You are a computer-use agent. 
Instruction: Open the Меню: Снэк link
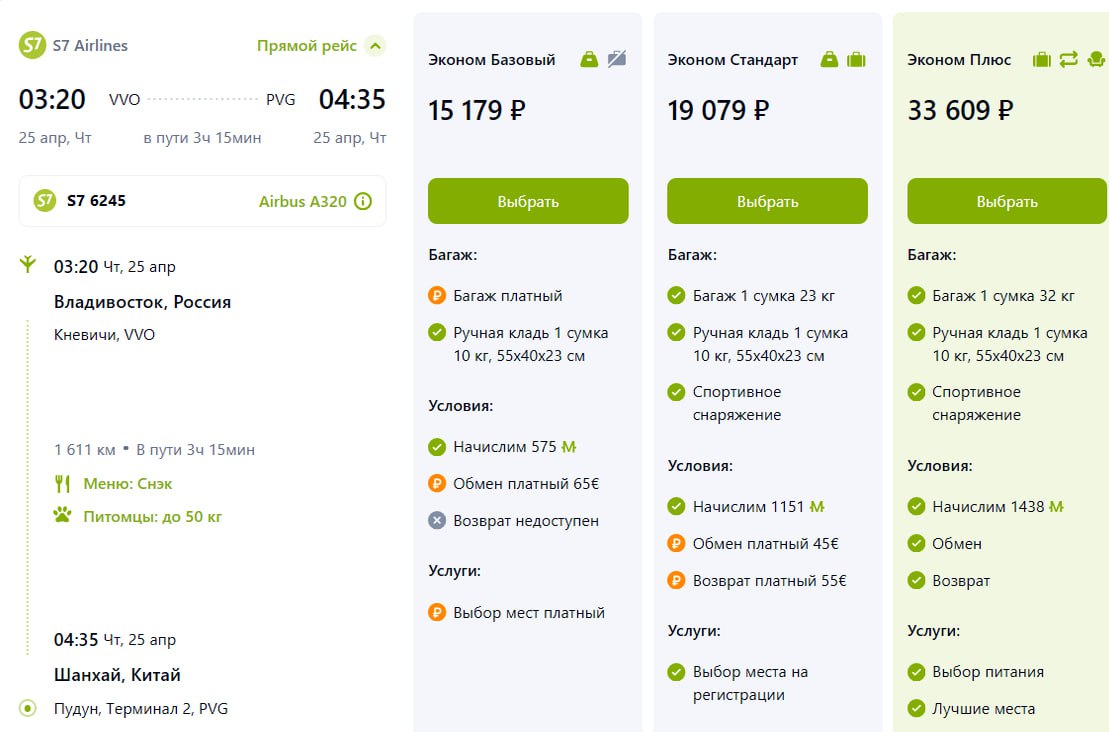point(127,484)
